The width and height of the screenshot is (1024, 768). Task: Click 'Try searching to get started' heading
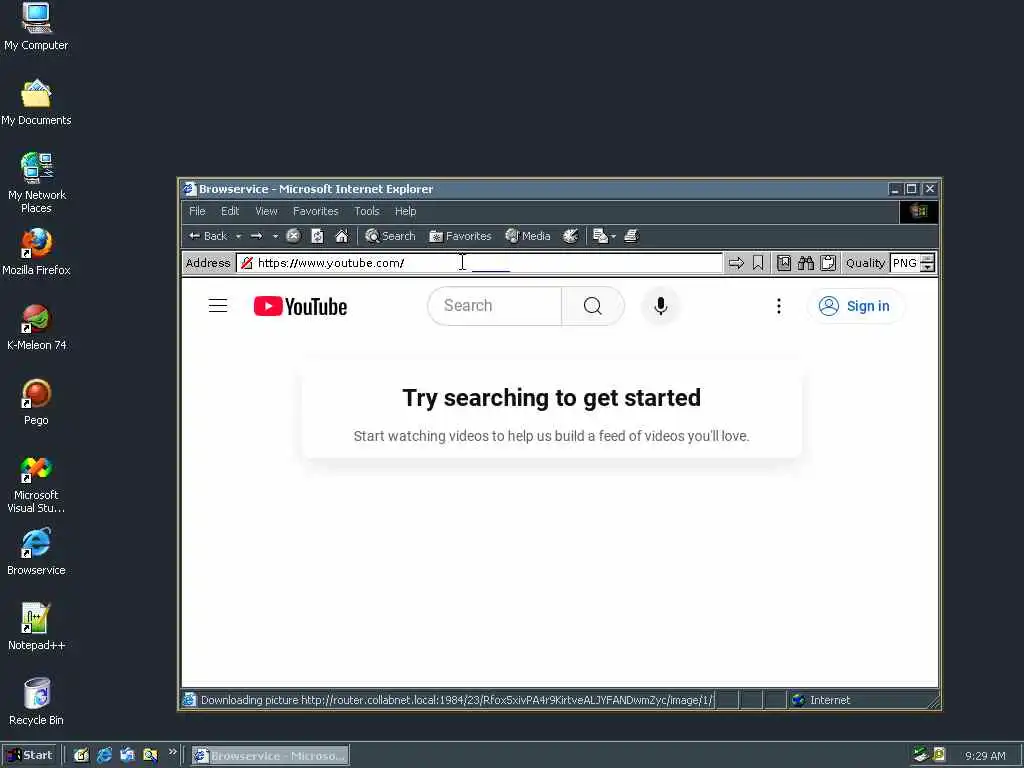tap(551, 398)
